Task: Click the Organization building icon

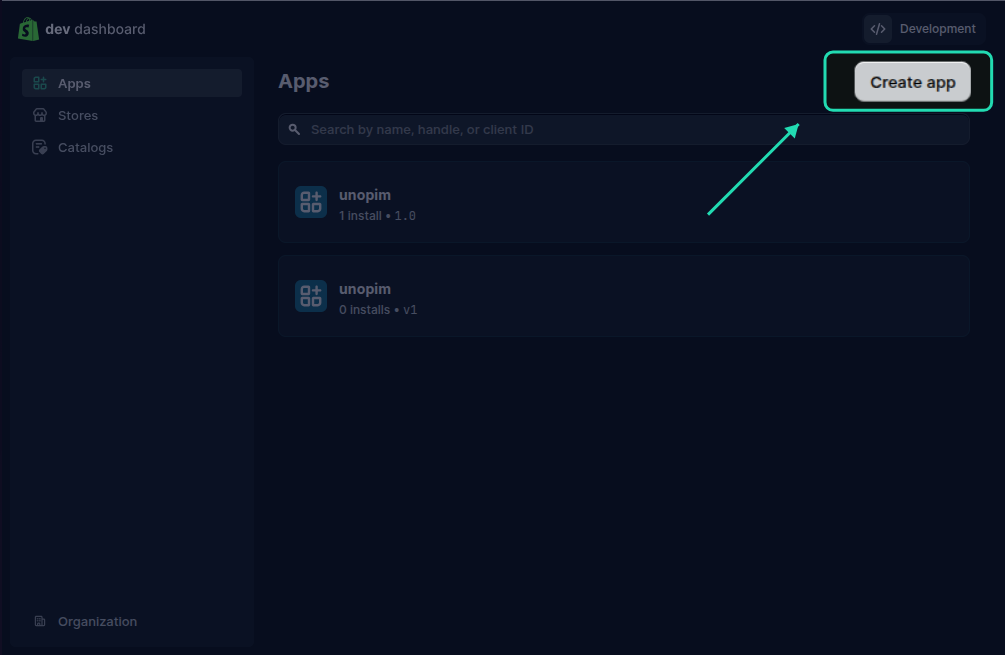Action: (x=40, y=621)
